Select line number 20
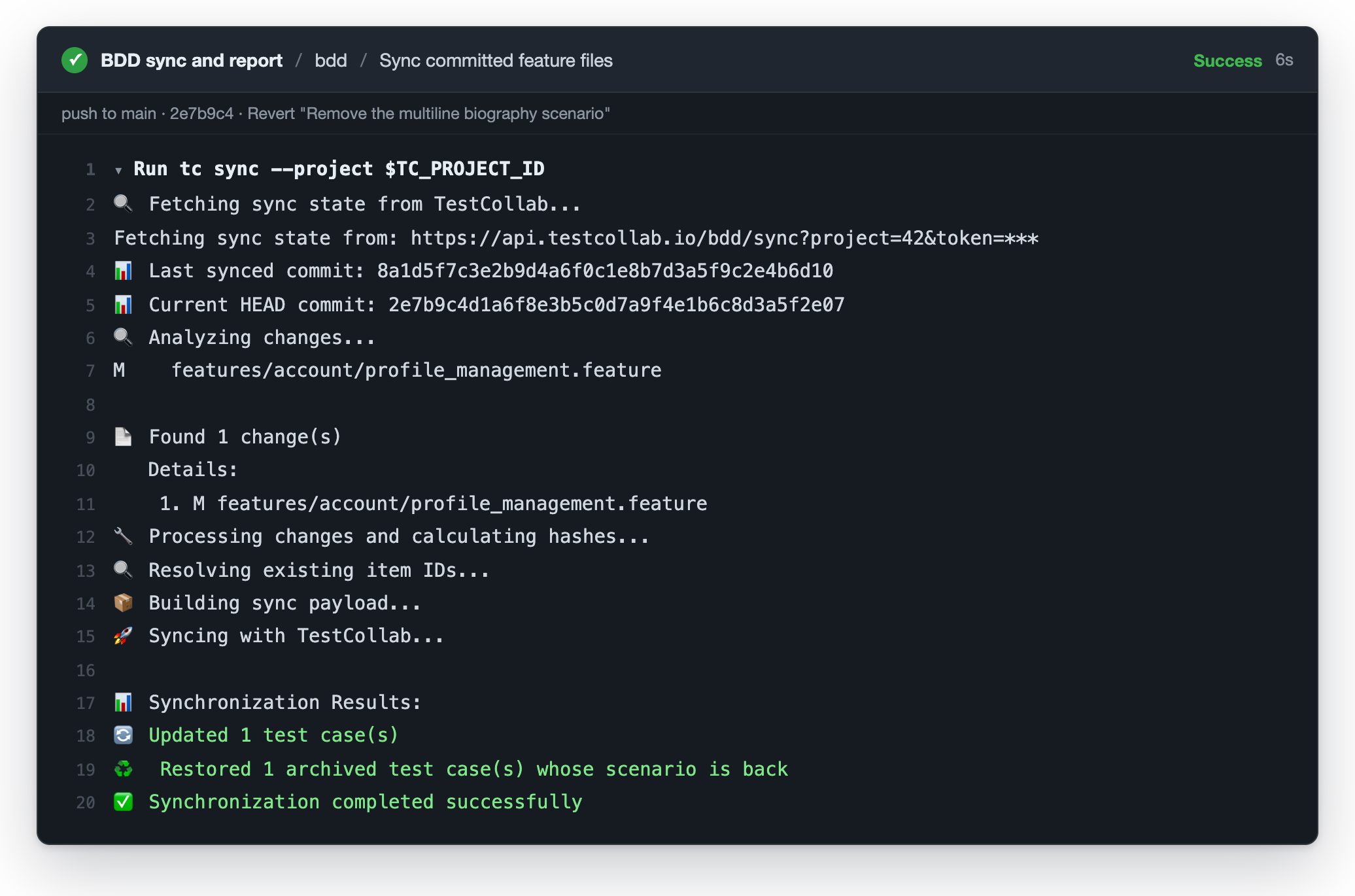 point(86,802)
